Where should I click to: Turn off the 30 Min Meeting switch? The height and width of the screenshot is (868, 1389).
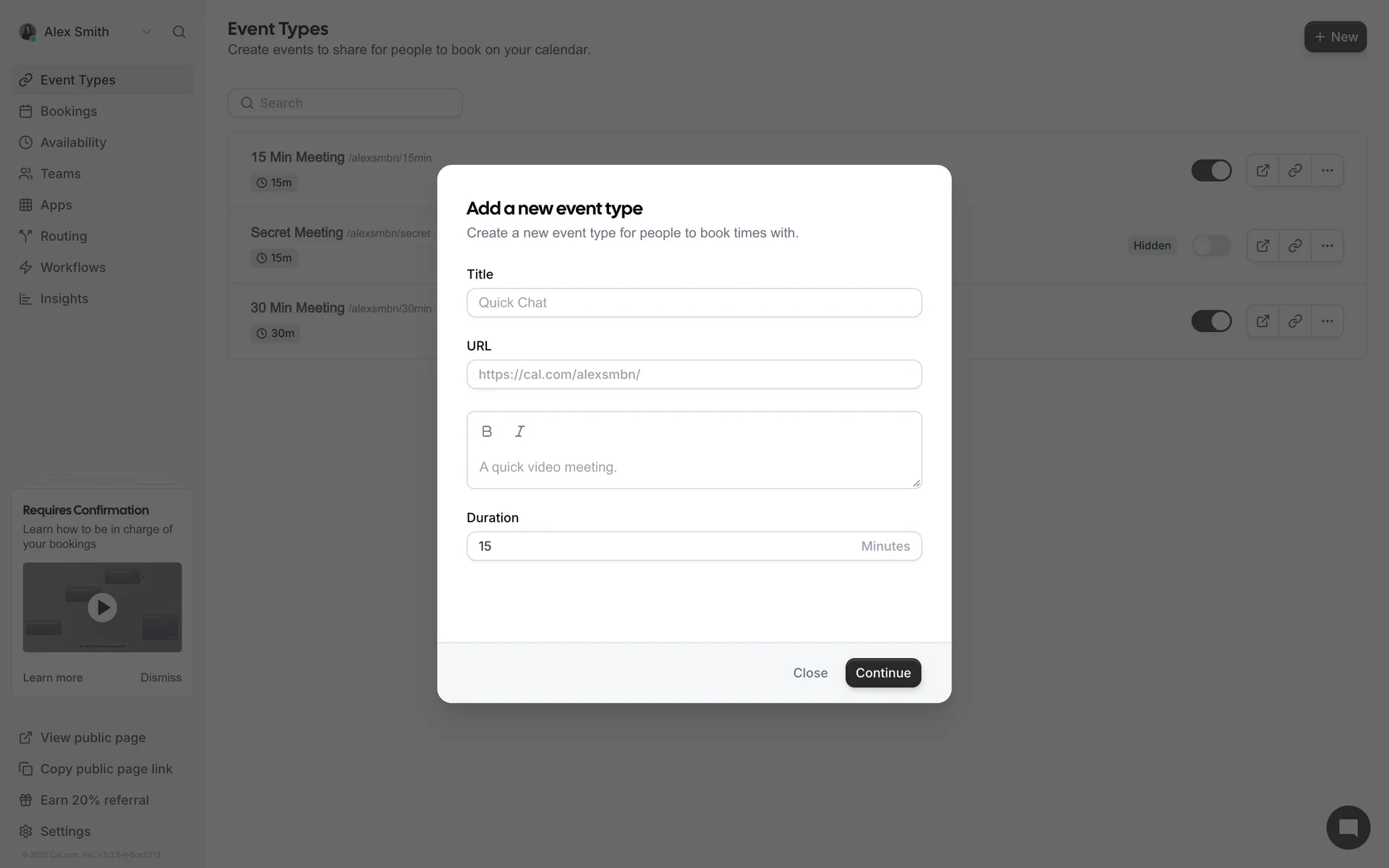click(x=1211, y=321)
